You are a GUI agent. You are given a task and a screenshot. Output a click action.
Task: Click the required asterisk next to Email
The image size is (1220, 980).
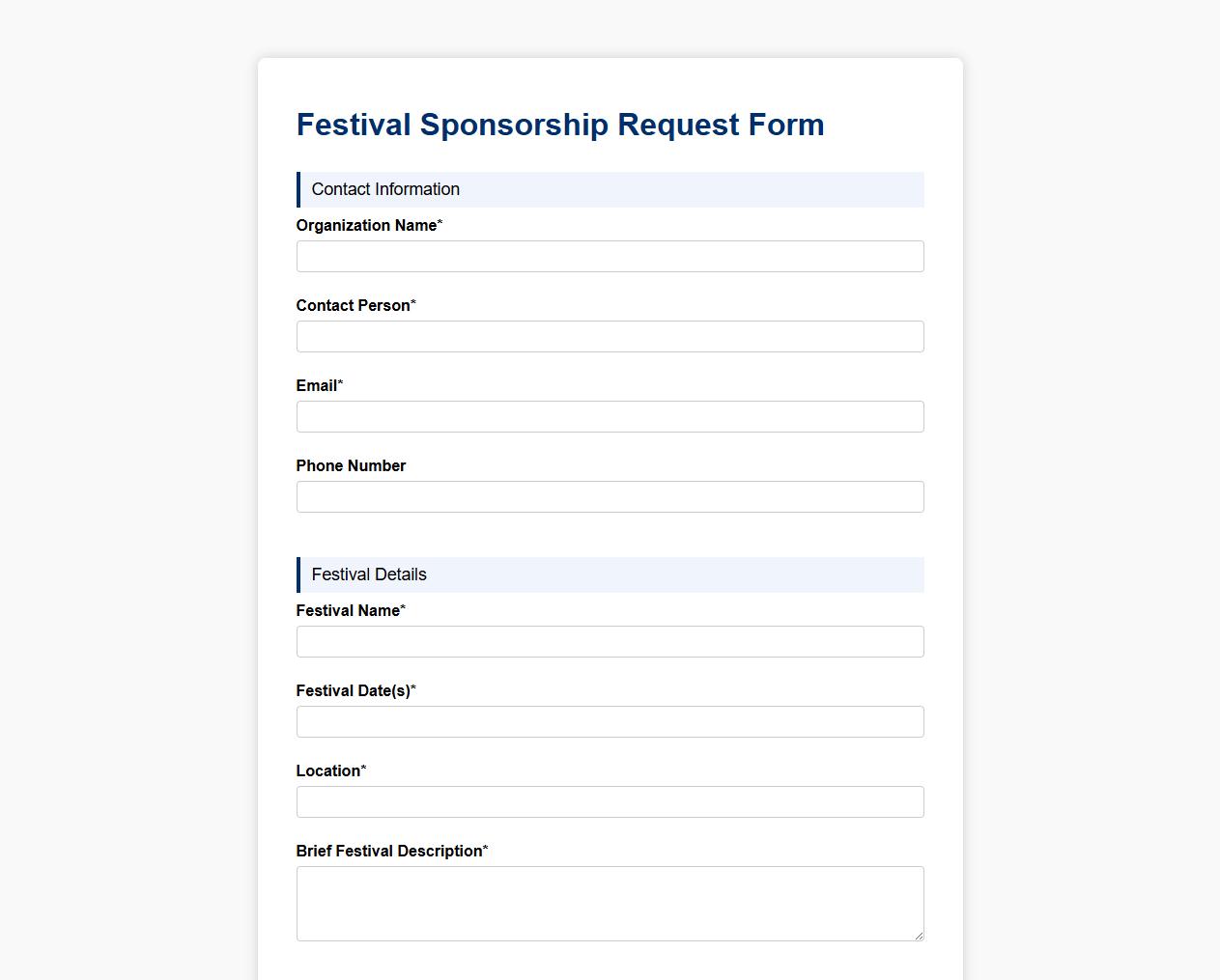pyautogui.click(x=338, y=380)
